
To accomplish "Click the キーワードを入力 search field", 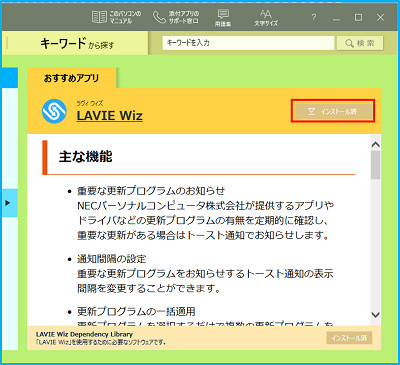I will point(248,43).
